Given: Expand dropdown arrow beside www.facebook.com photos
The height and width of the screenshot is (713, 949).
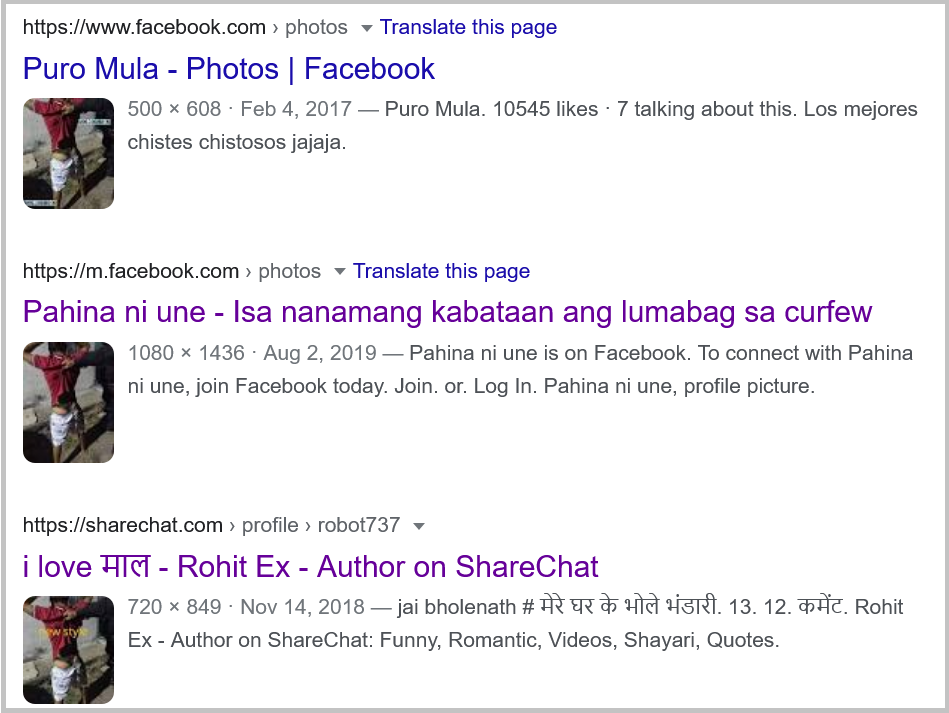Looking at the screenshot, I should [366, 28].
